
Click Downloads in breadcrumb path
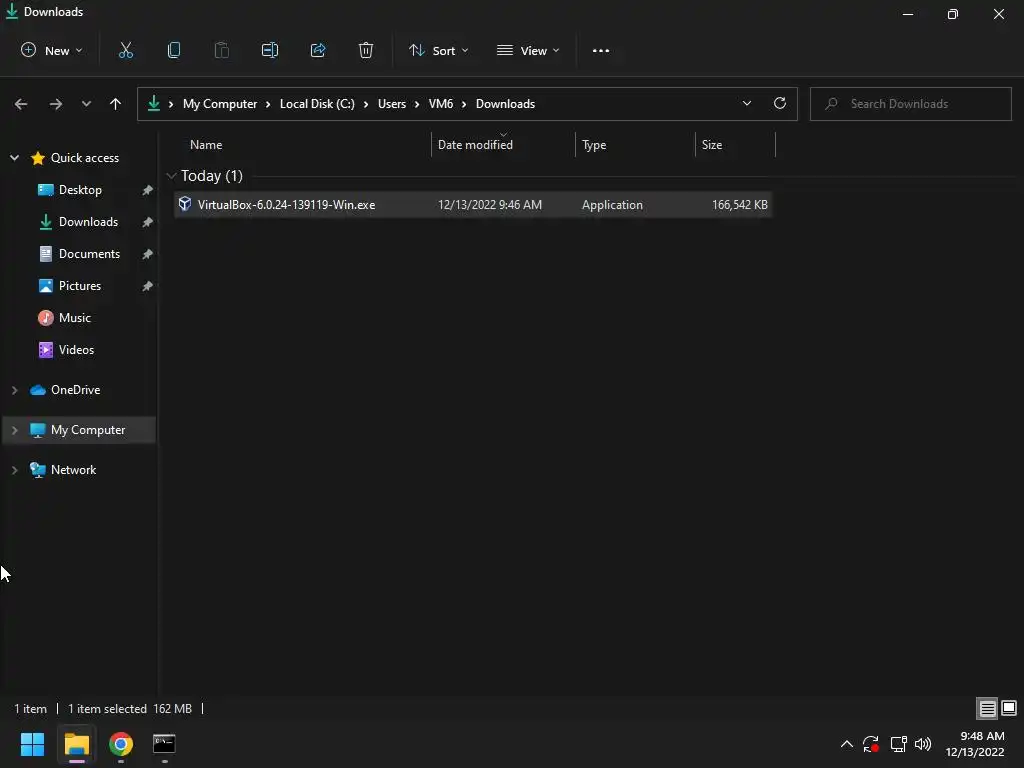(x=505, y=104)
